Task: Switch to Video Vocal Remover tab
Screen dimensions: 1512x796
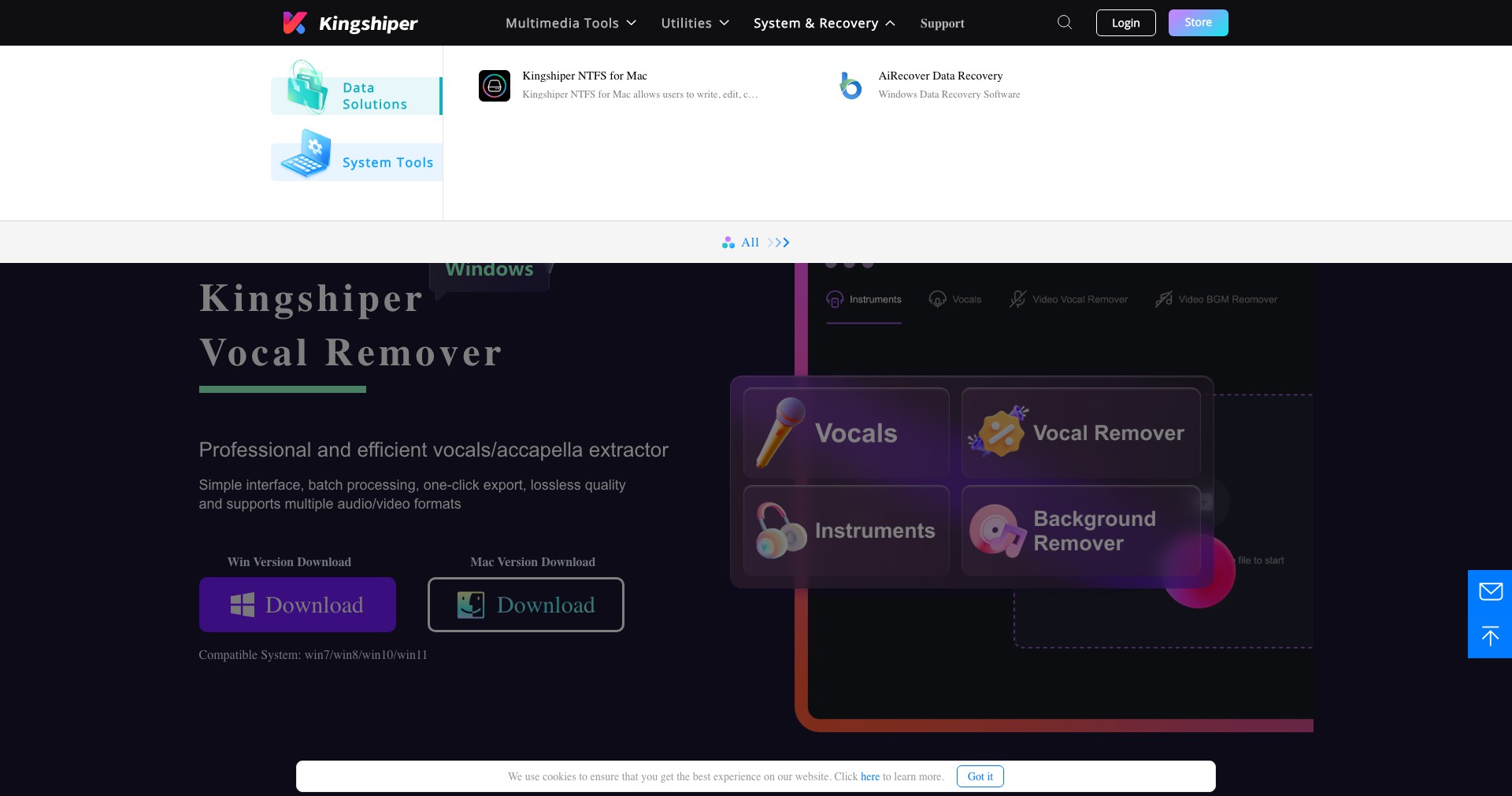Action: [1069, 300]
